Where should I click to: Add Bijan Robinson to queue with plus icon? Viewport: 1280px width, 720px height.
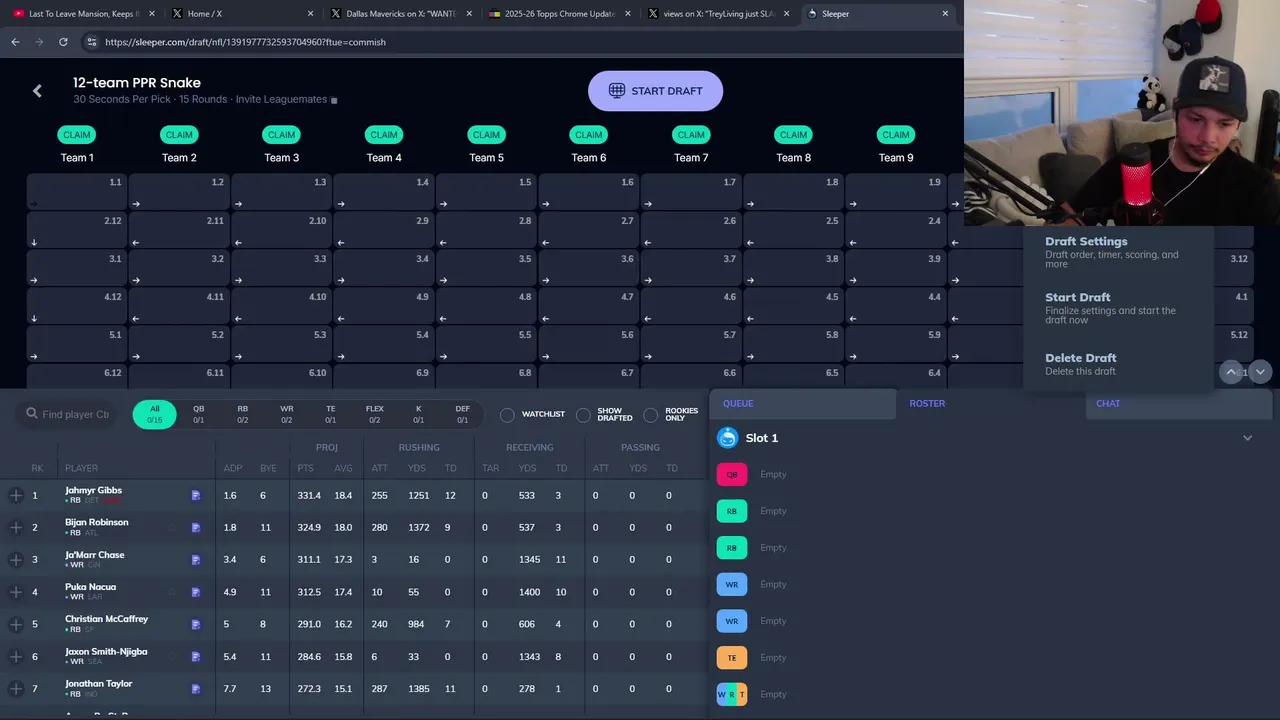[16, 527]
